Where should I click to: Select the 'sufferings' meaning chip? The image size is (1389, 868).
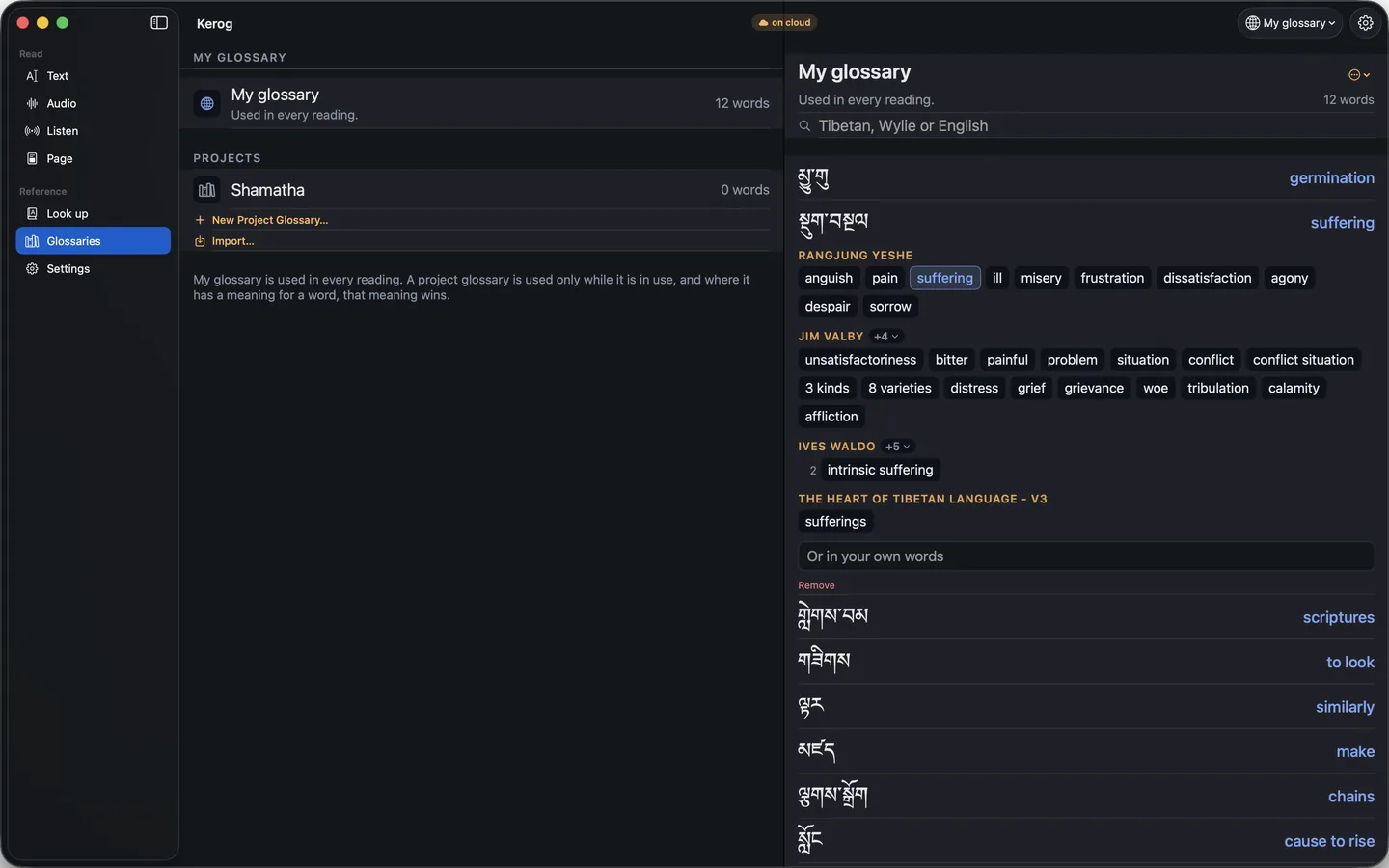coord(835,522)
